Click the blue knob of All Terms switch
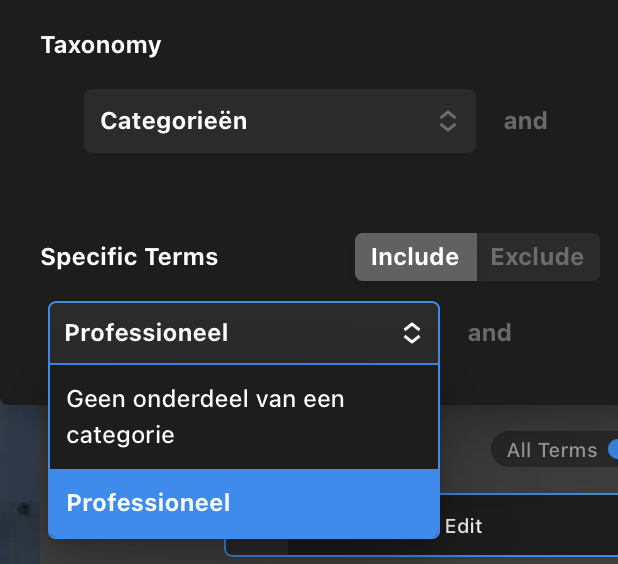 pos(613,450)
